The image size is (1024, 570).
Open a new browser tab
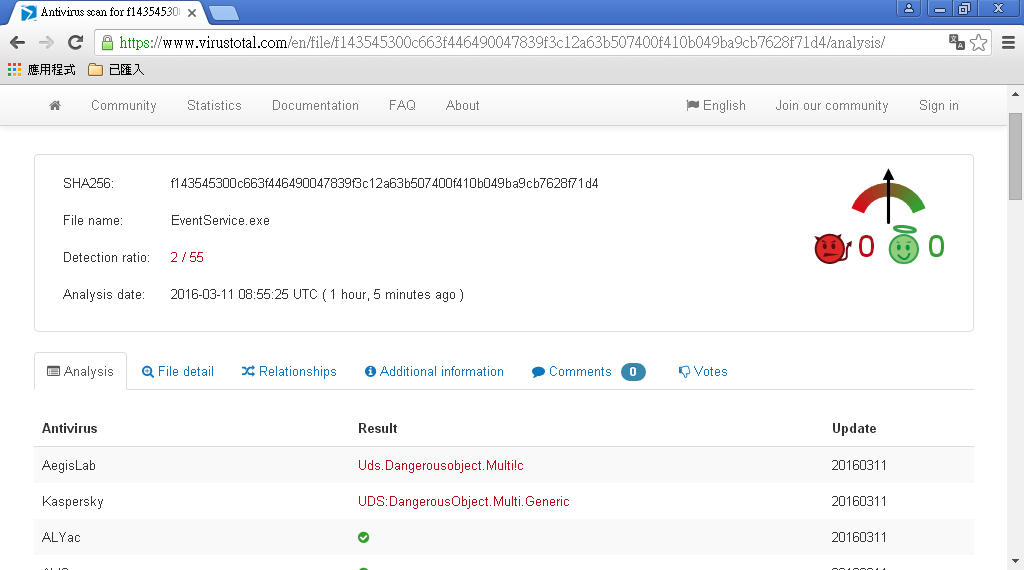tap(224, 12)
